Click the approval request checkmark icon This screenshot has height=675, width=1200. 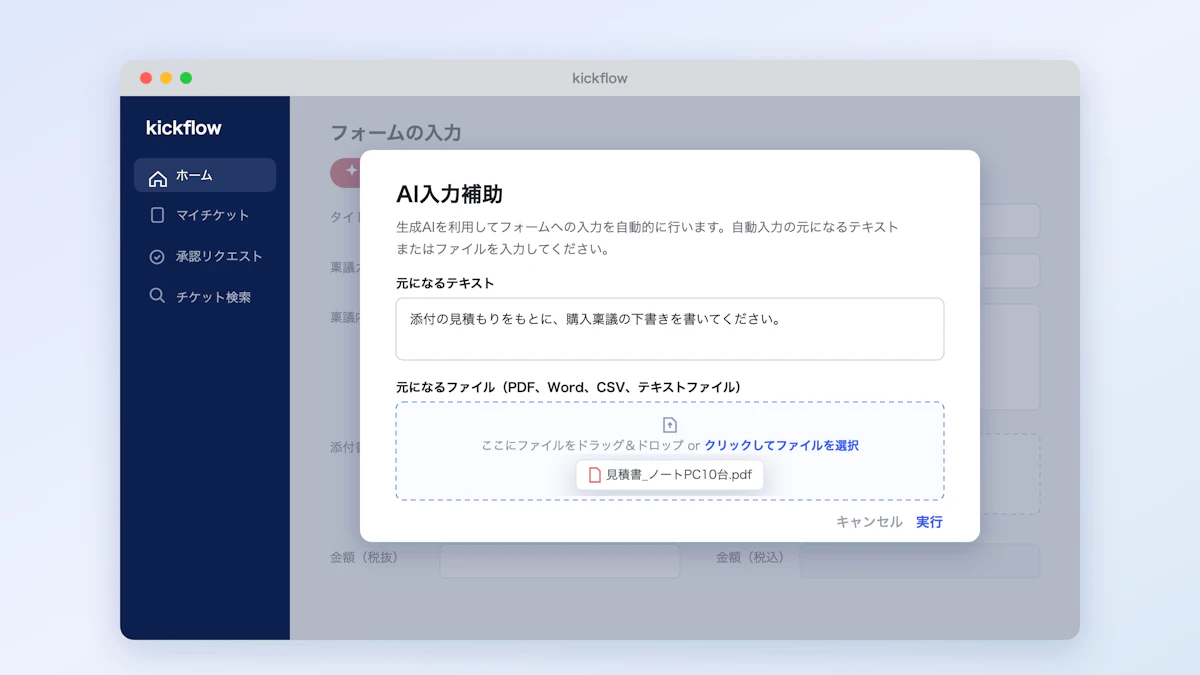[157, 257]
